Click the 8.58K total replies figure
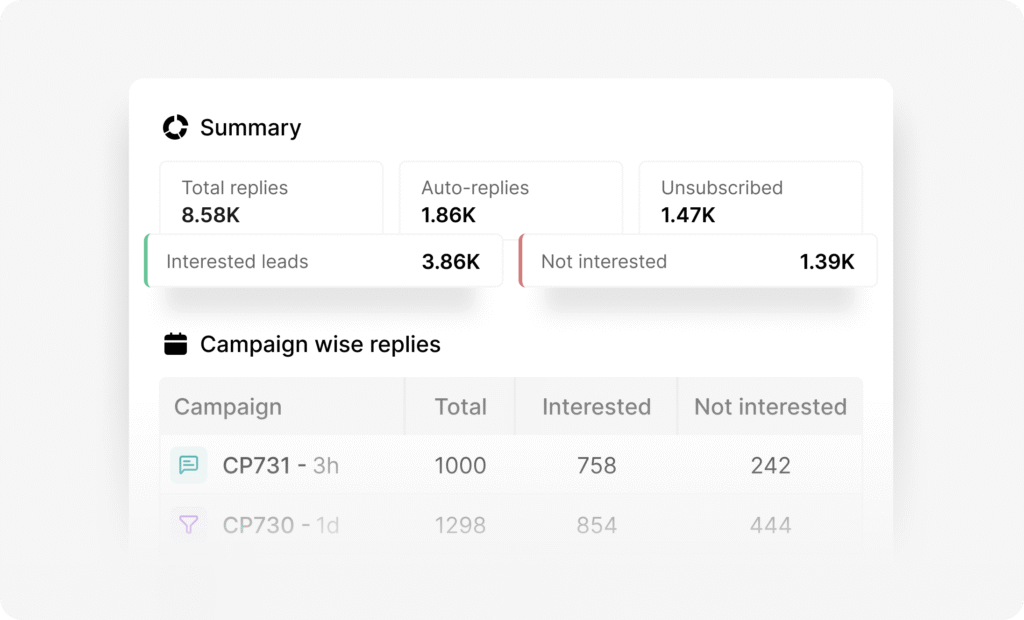Image resolution: width=1024 pixels, height=620 pixels. coord(212,214)
